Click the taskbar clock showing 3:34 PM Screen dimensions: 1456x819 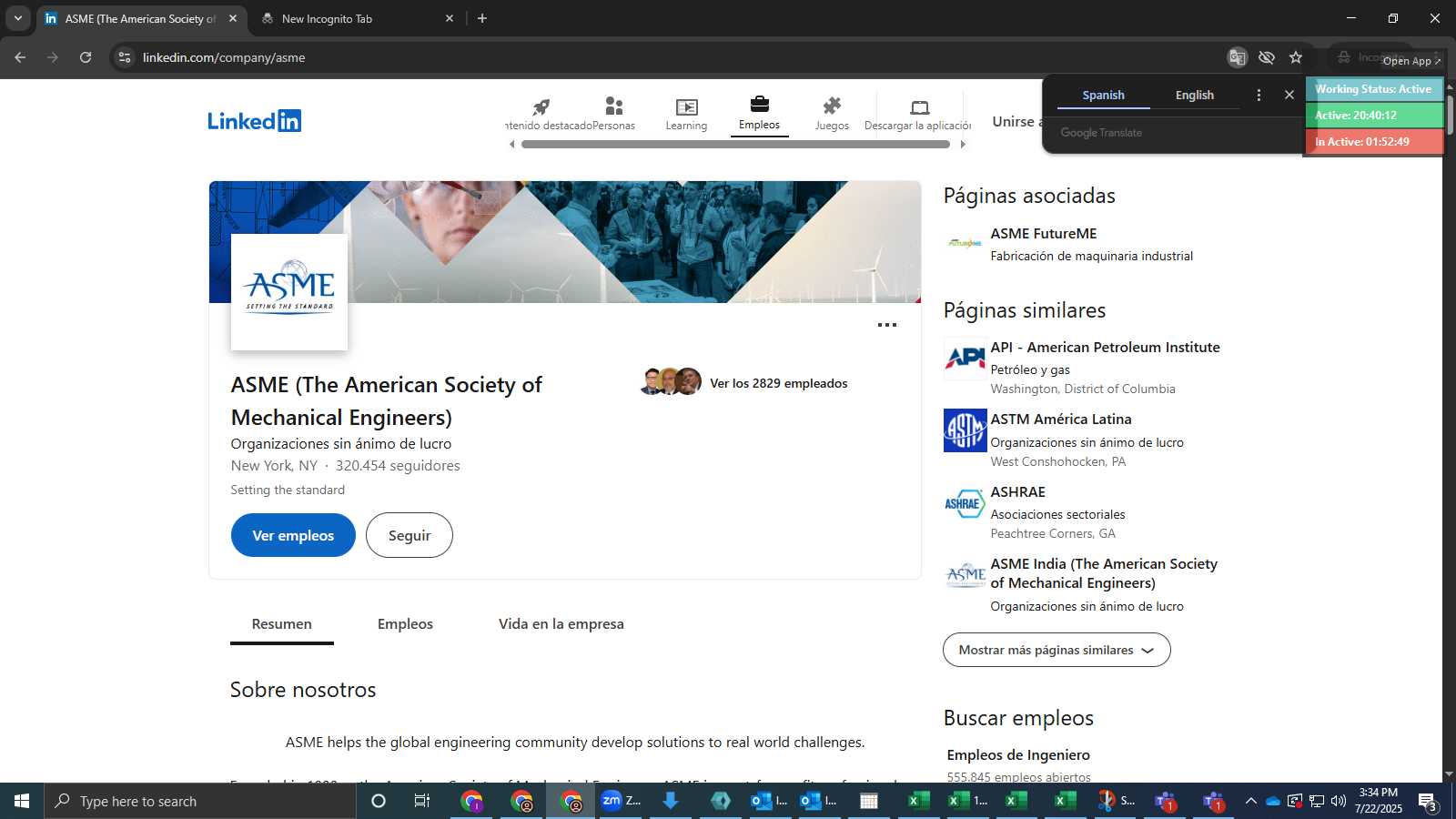click(1378, 801)
